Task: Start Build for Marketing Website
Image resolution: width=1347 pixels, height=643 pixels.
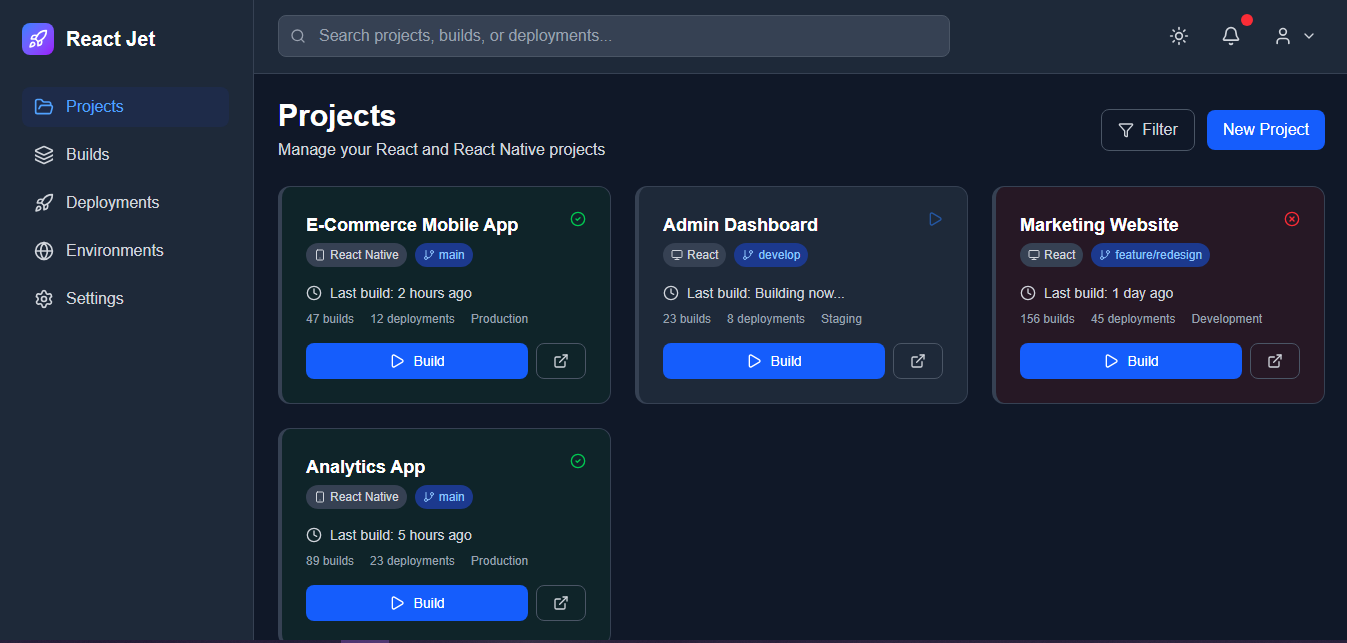Action: pyautogui.click(x=1131, y=361)
